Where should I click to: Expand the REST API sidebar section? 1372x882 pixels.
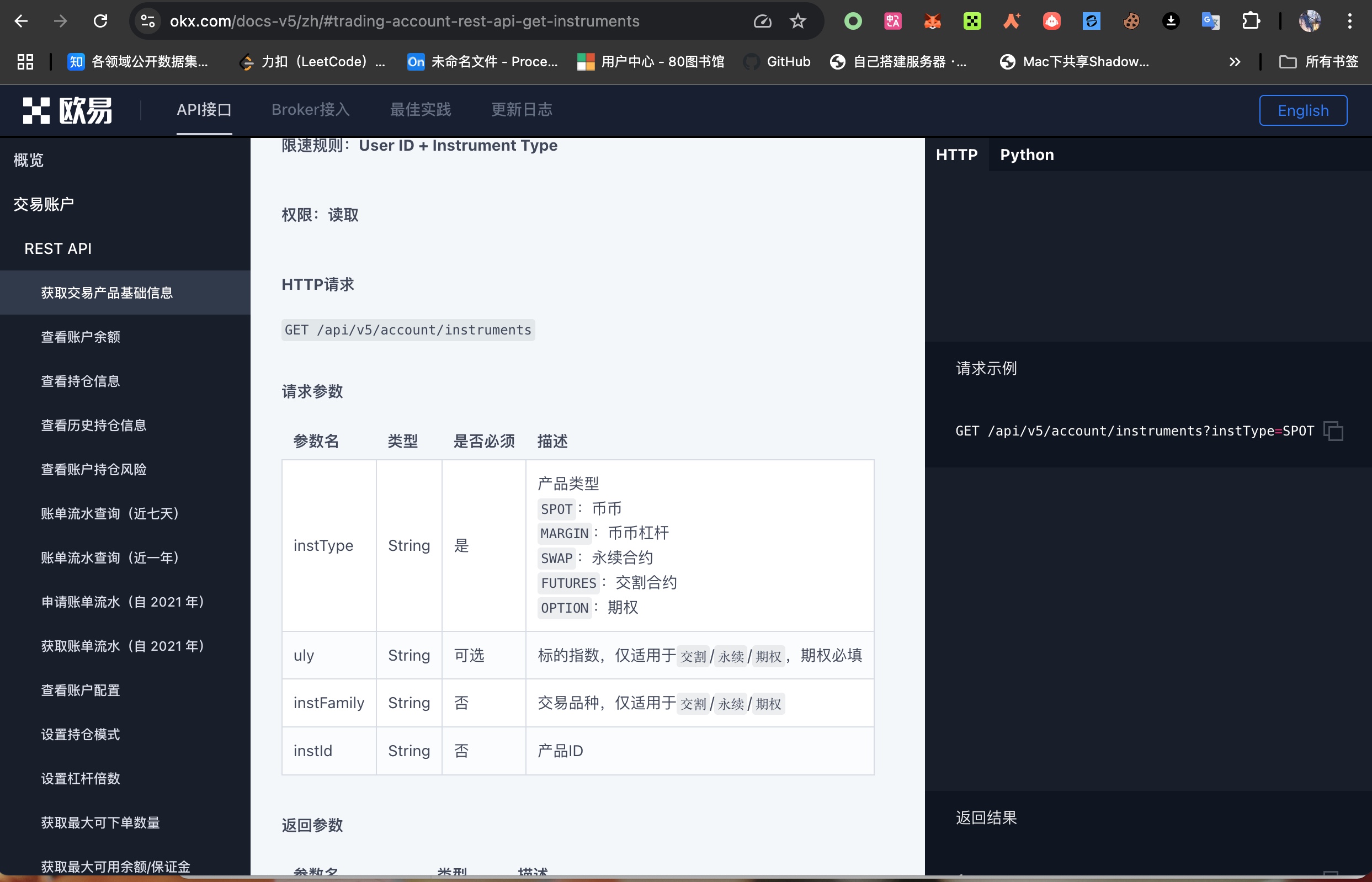tap(58, 248)
